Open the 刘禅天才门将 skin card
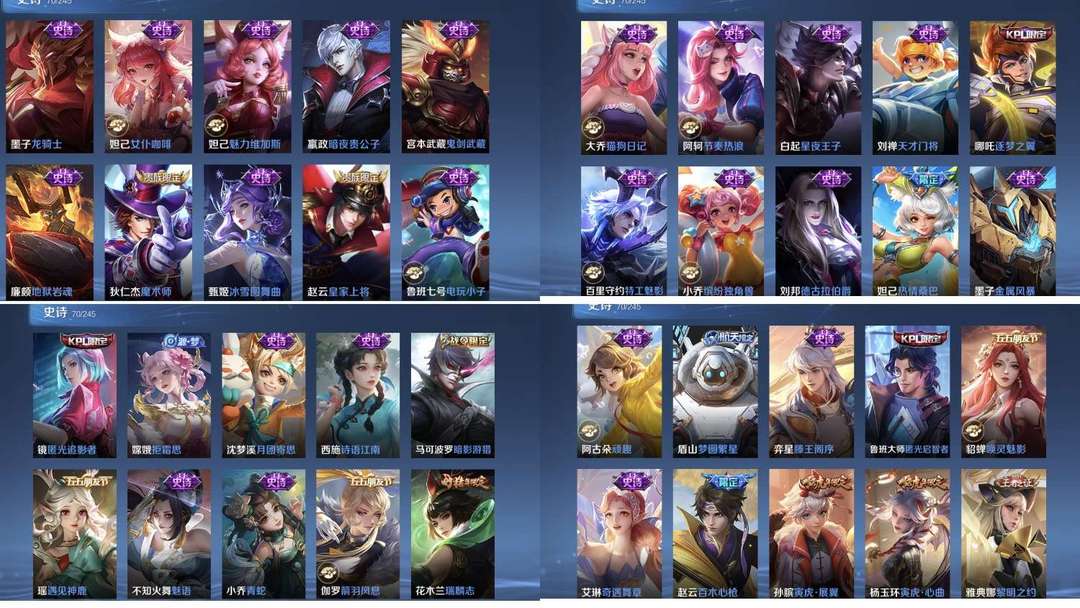The height and width of the screenshot is (608, 1080). [x=915, y=87]
